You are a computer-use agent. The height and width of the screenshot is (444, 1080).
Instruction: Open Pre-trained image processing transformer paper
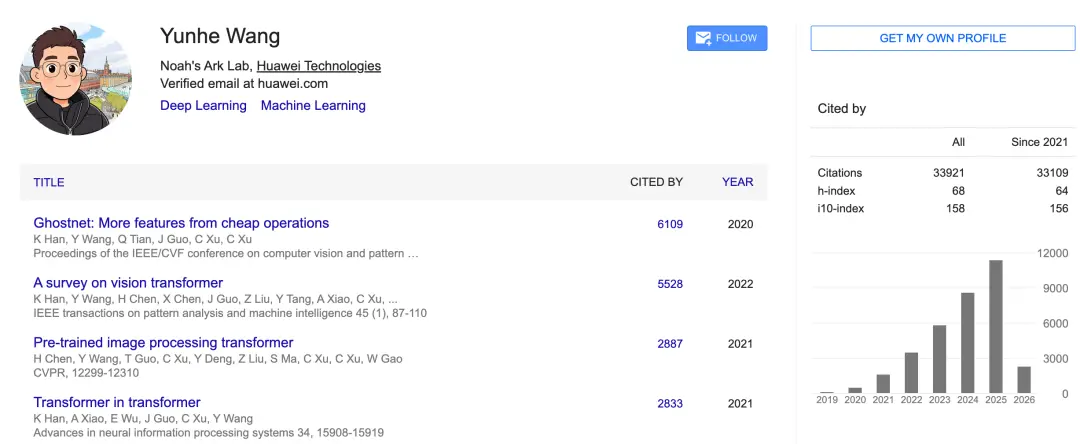coord(163,343)
